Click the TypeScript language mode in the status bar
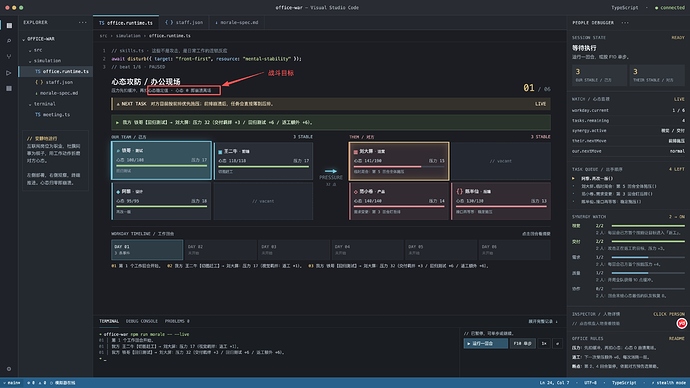The image size is (690, 388). [x=624, y=383]
